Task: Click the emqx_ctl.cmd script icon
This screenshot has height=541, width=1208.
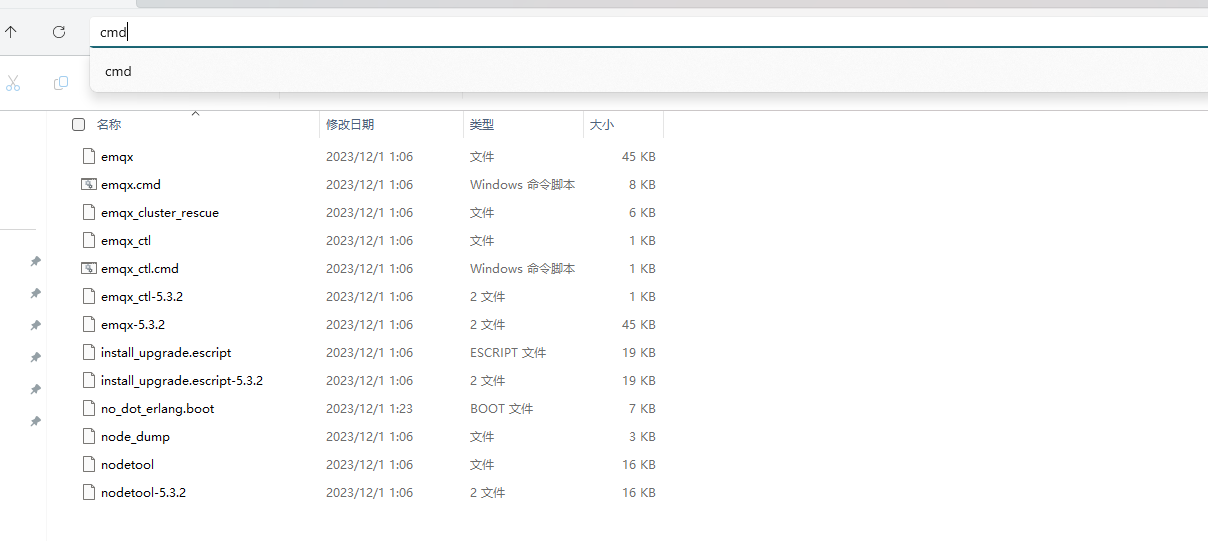Action: [x=88, y=269]
